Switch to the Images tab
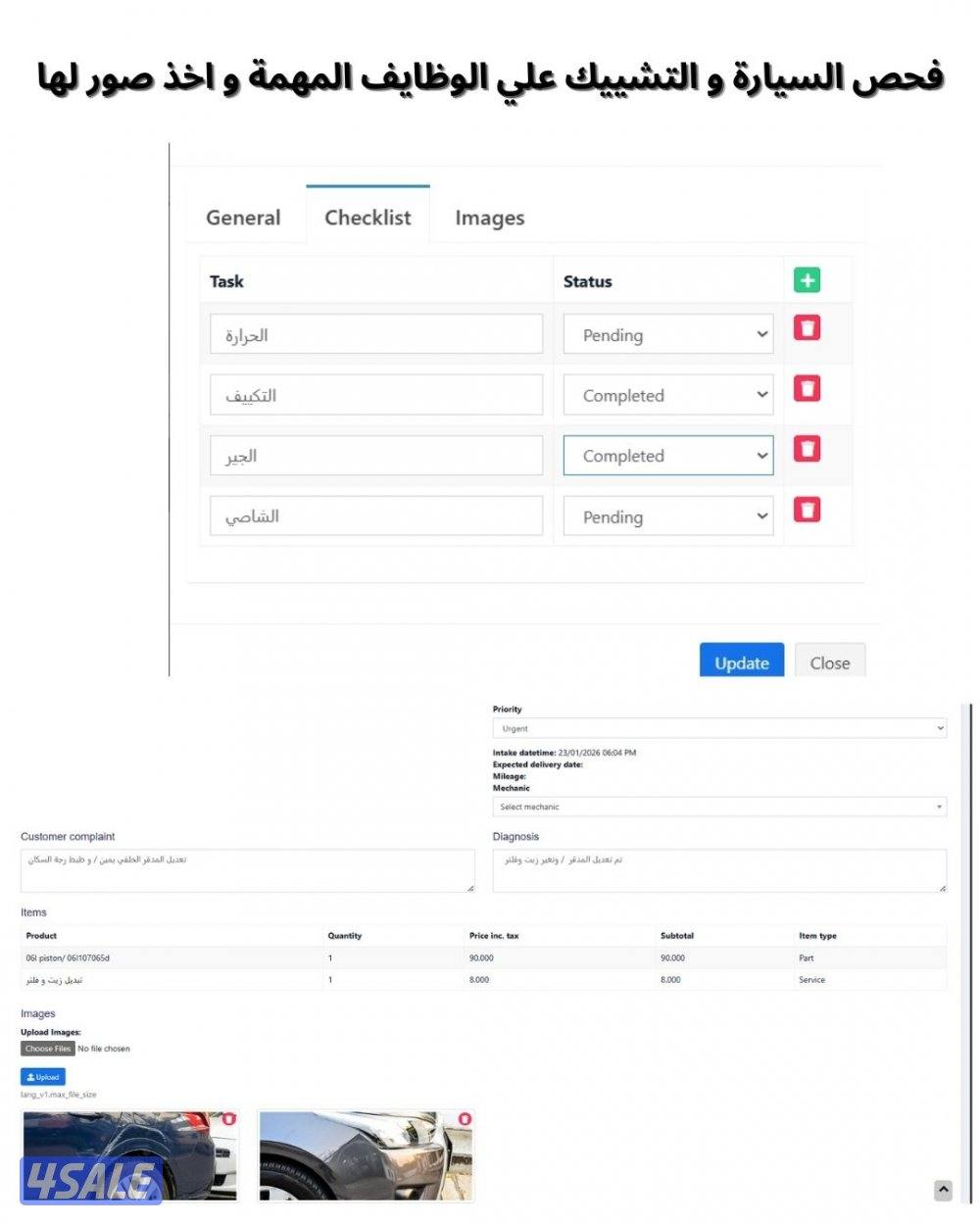This screenshot has width=980, height=1225. coord(489,218)
